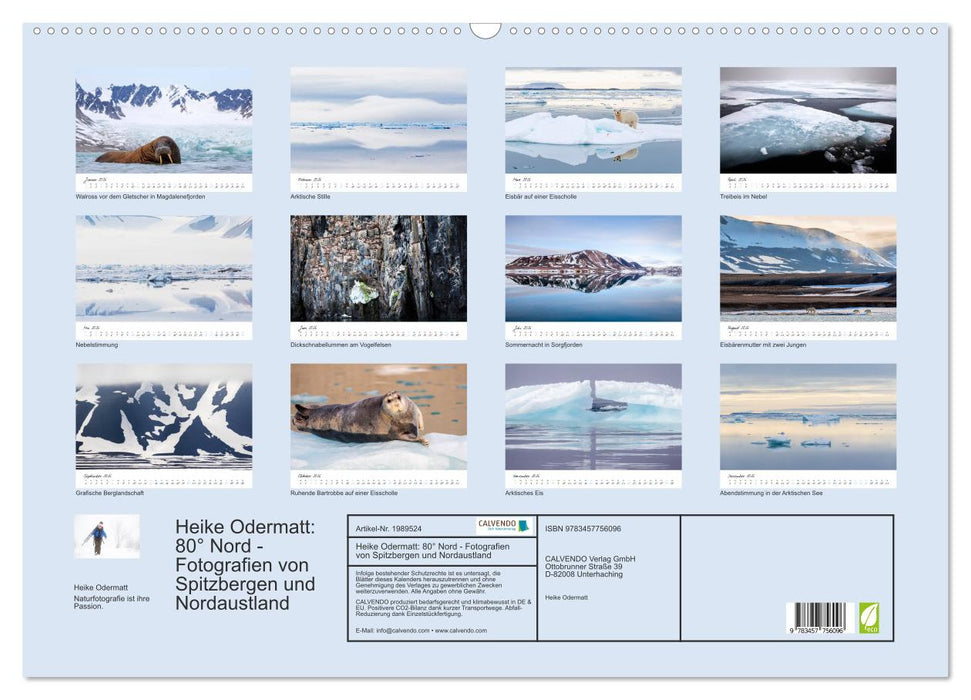Open the www.calvendo.com website link
Image resolution: width=971 pixels, height=700 pixels.
click(460, 630)
